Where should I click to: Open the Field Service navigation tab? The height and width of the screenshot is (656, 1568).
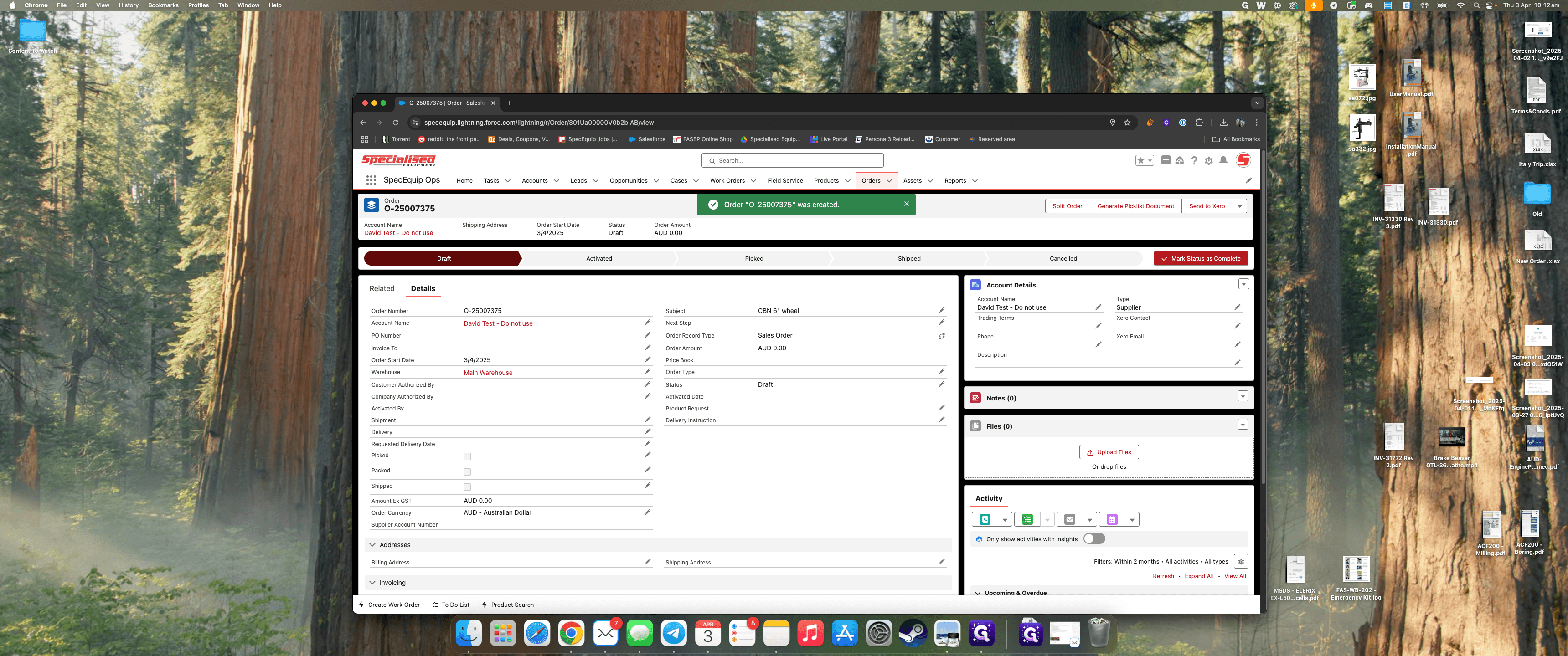784,181
